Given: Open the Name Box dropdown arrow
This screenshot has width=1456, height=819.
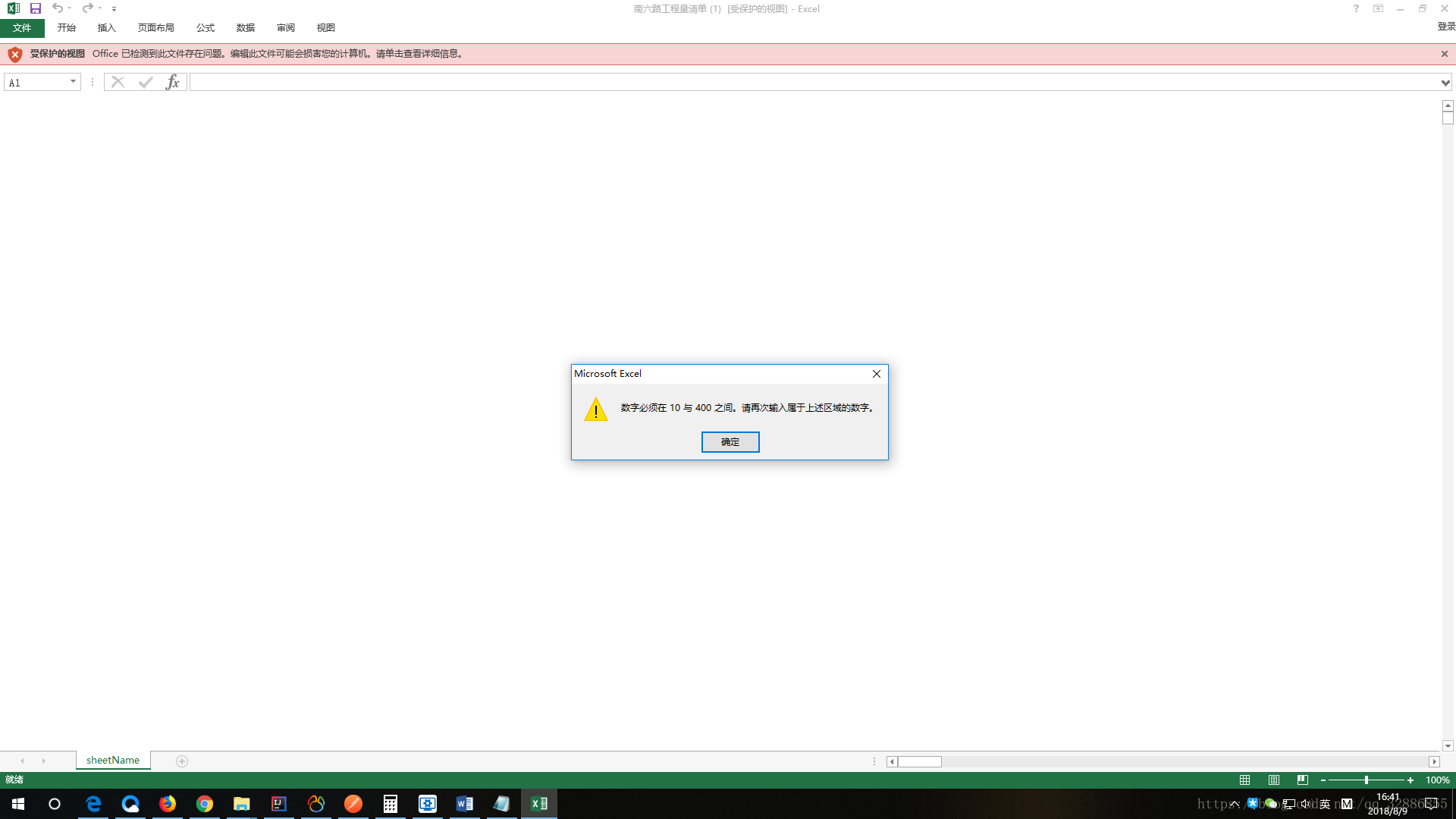Looking at the screenshot, I should (74, 82).
